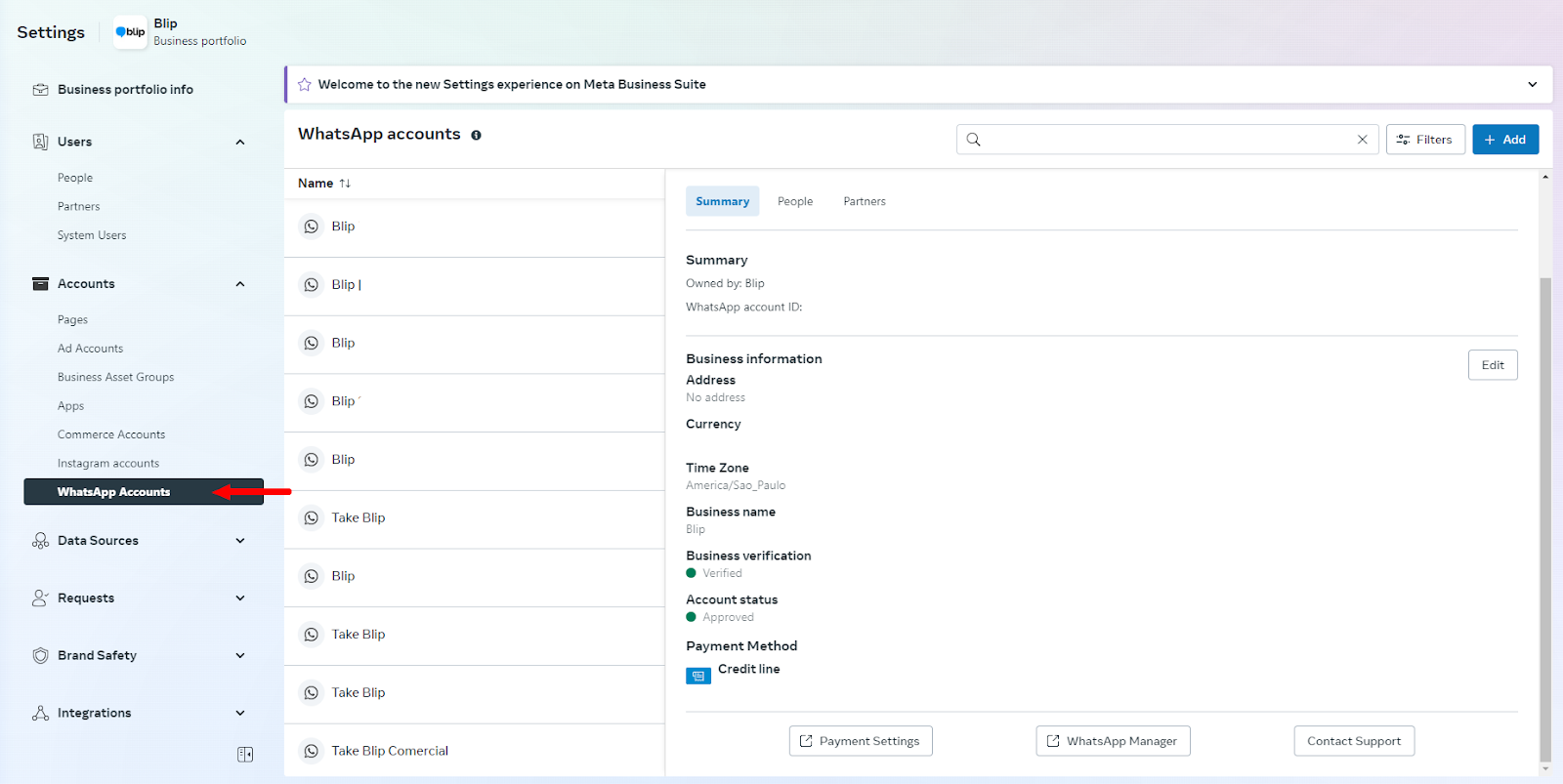This screenshot has width=1563, height=784.
Task: Expand the welcome banner dropdown arrow
Action: (x=1532, y=85)
